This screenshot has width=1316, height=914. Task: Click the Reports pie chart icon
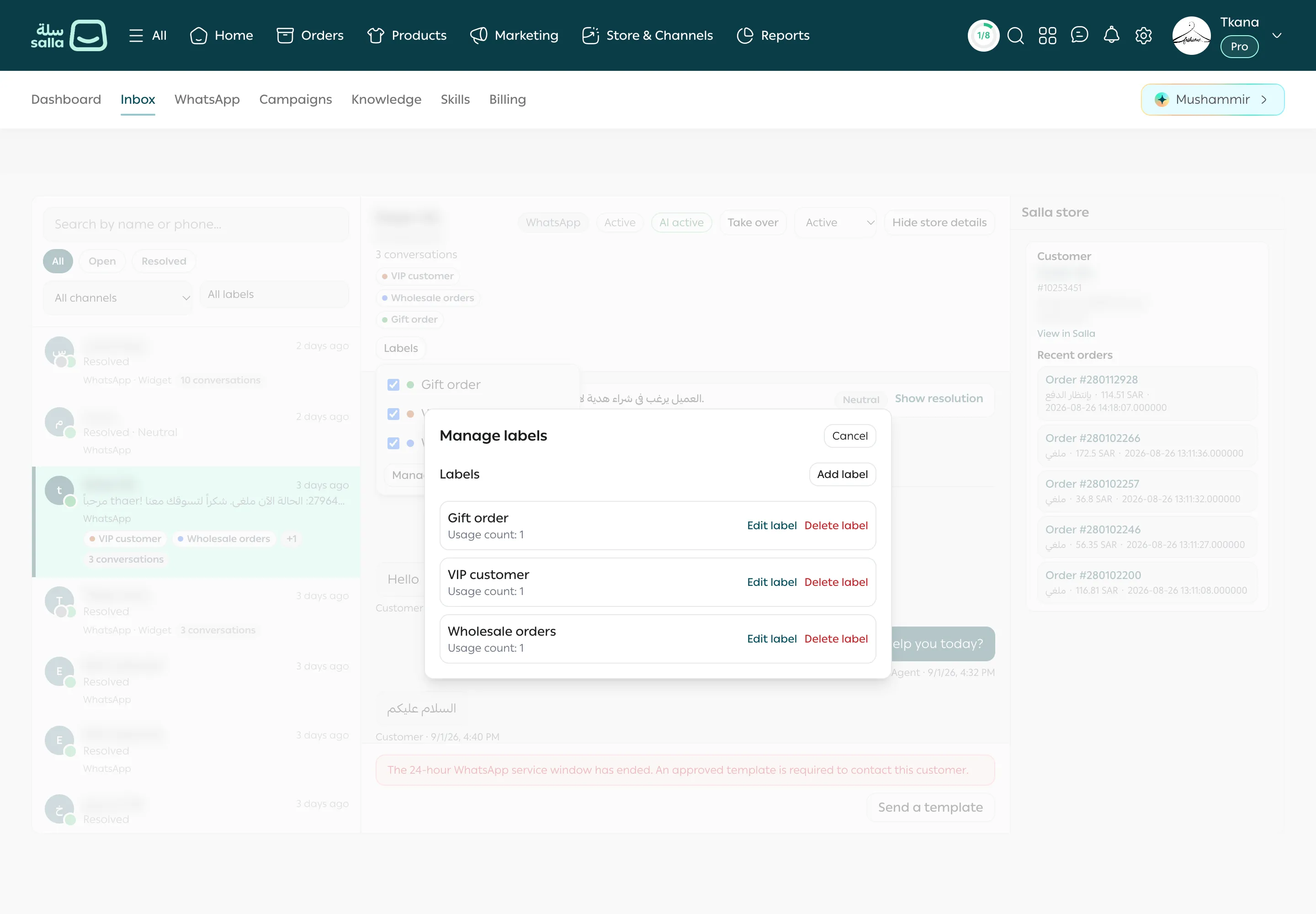(x=744, y=36)
